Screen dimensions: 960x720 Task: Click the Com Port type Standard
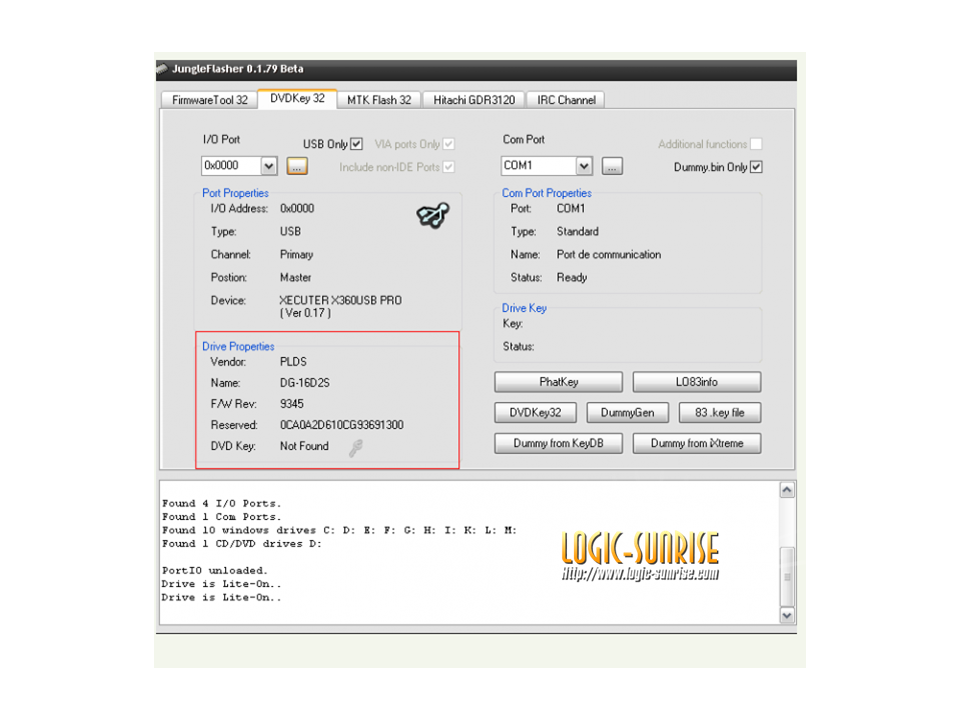tap(577, 231)
